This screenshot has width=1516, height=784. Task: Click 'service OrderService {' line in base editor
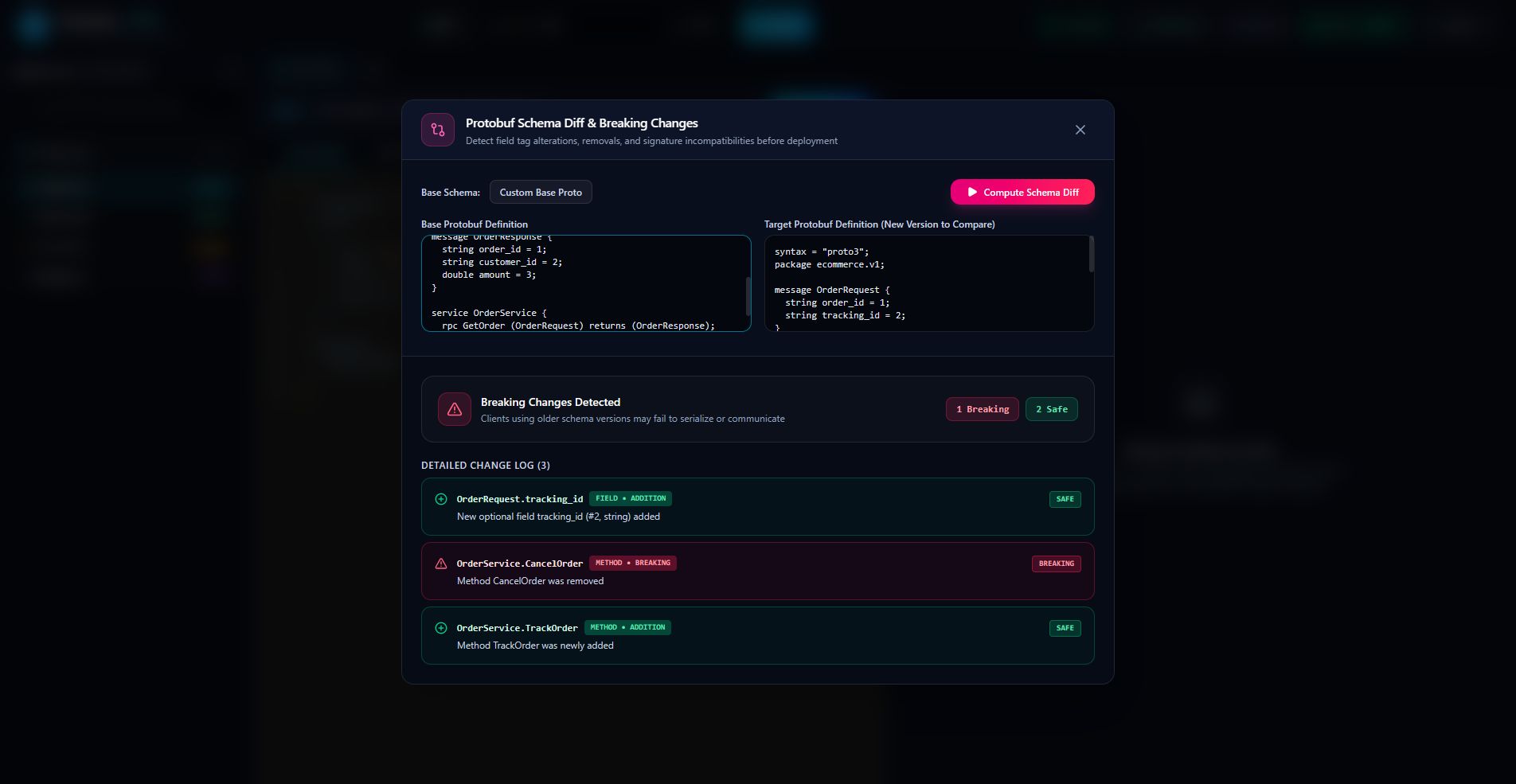coord(489,313)
